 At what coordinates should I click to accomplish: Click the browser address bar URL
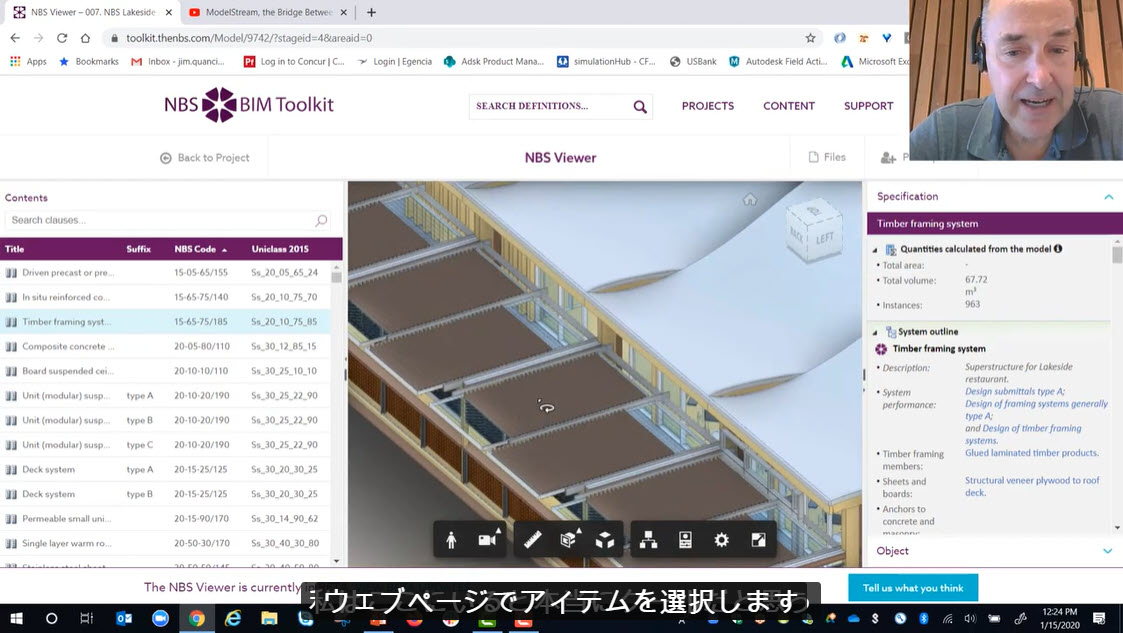click(x=249, y=38)
